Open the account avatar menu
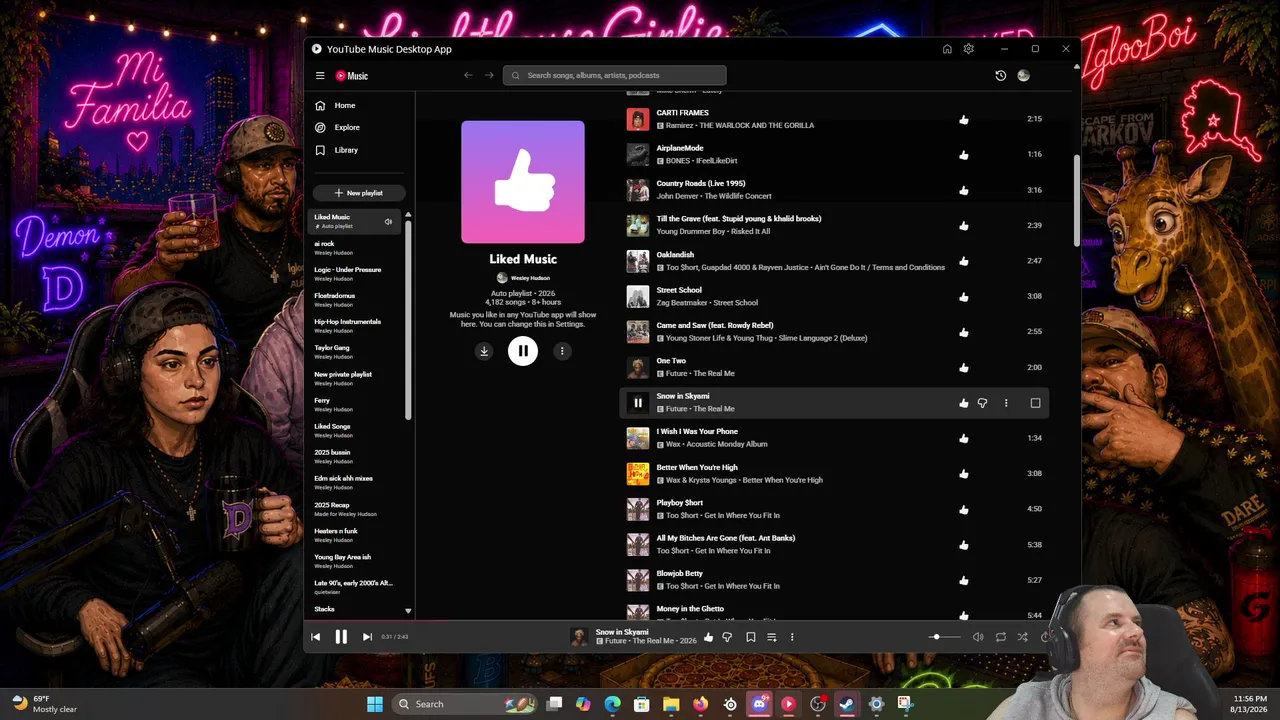 1023,75
